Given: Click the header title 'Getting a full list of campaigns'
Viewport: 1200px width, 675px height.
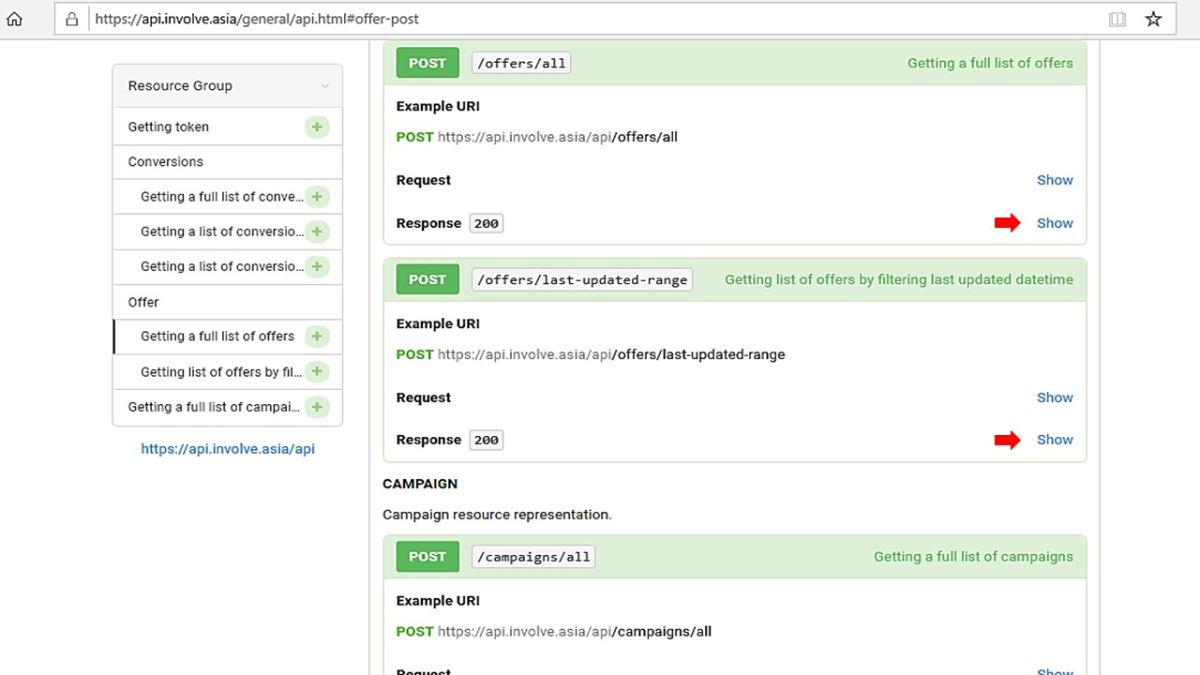Looking at the screenshot, I should tap(973, 557).
